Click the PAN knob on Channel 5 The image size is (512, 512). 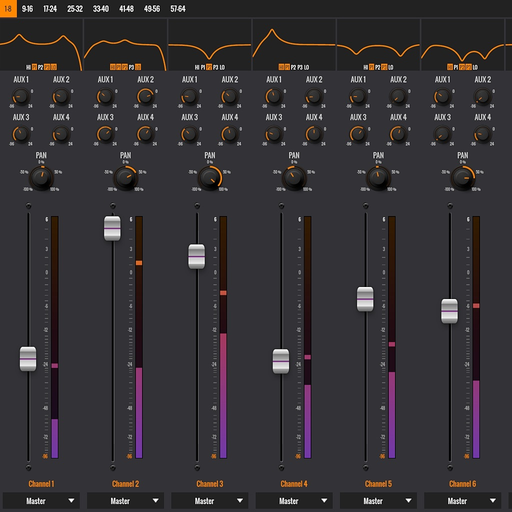coord(379,178)
